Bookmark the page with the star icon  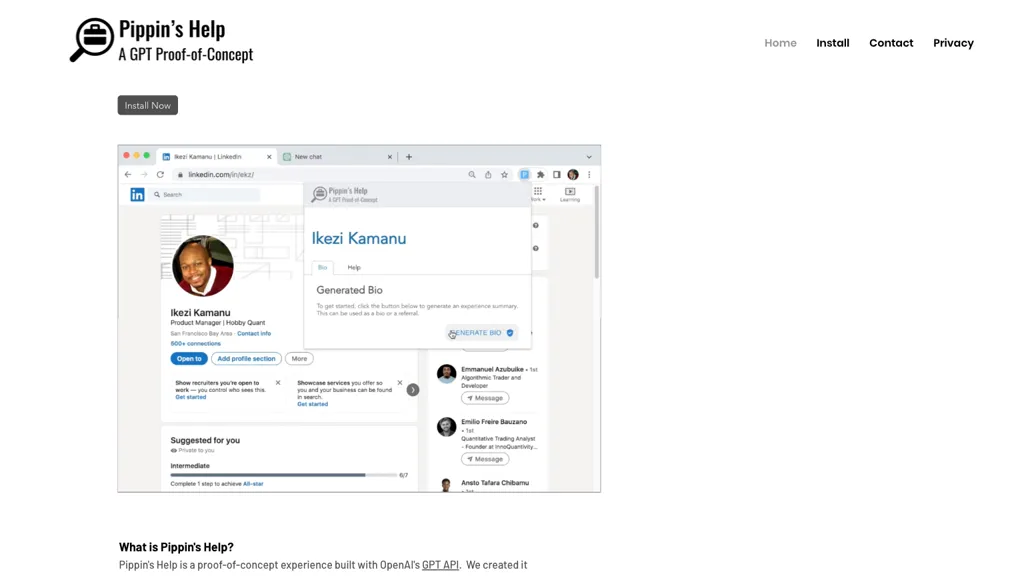504,174
